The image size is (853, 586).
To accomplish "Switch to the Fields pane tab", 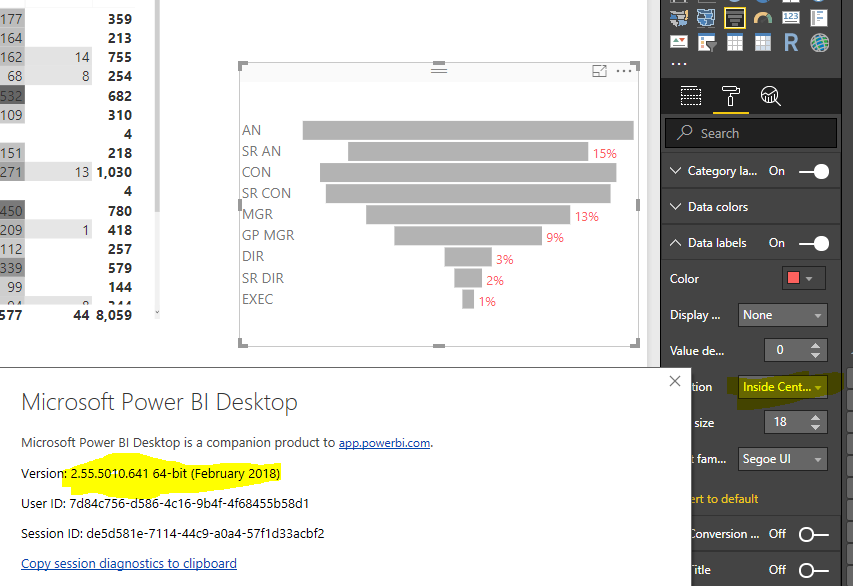I will pos(691,96).
